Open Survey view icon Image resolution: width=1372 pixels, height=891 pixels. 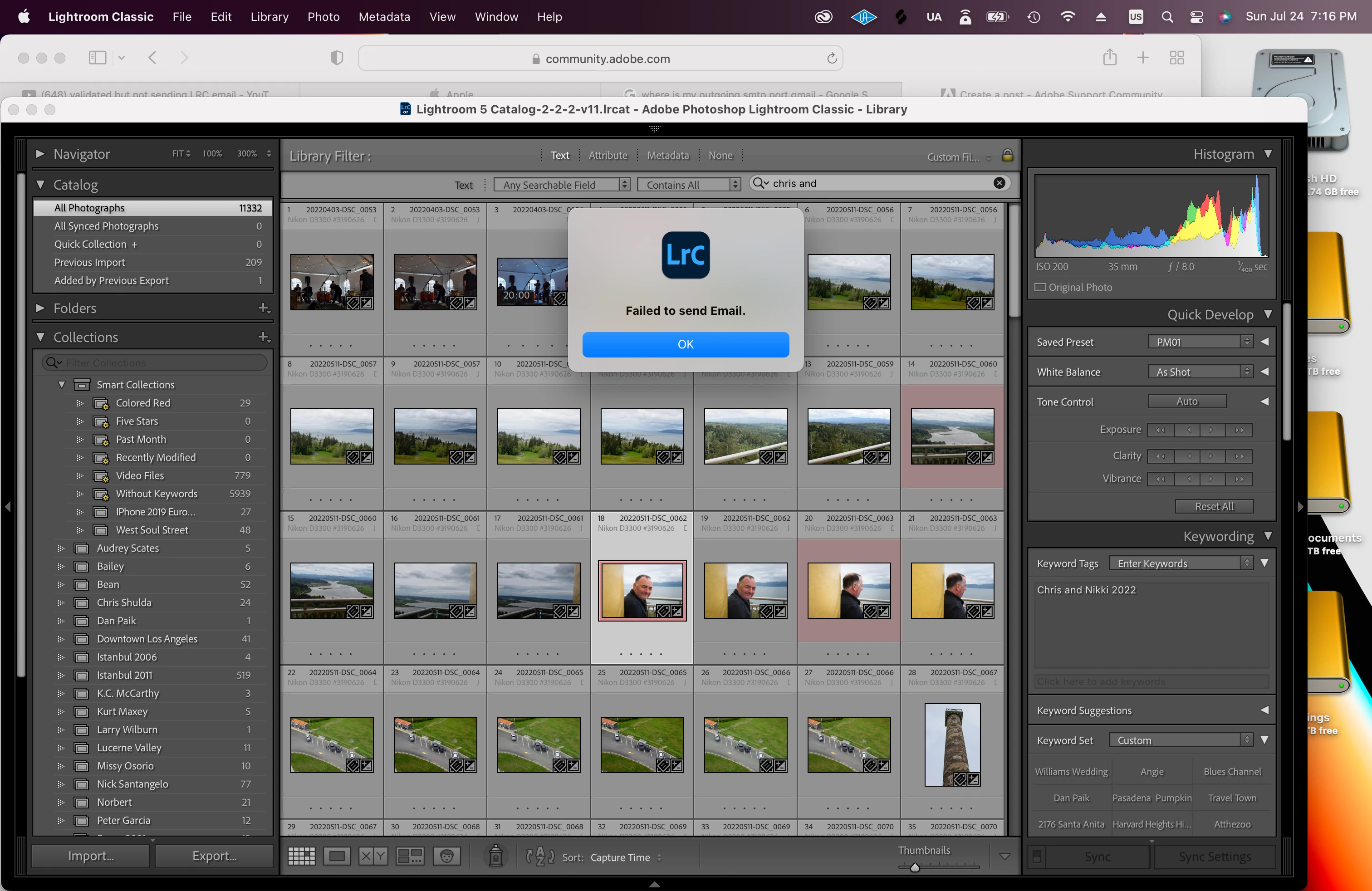pyautogui.click(x=410, y=857)
